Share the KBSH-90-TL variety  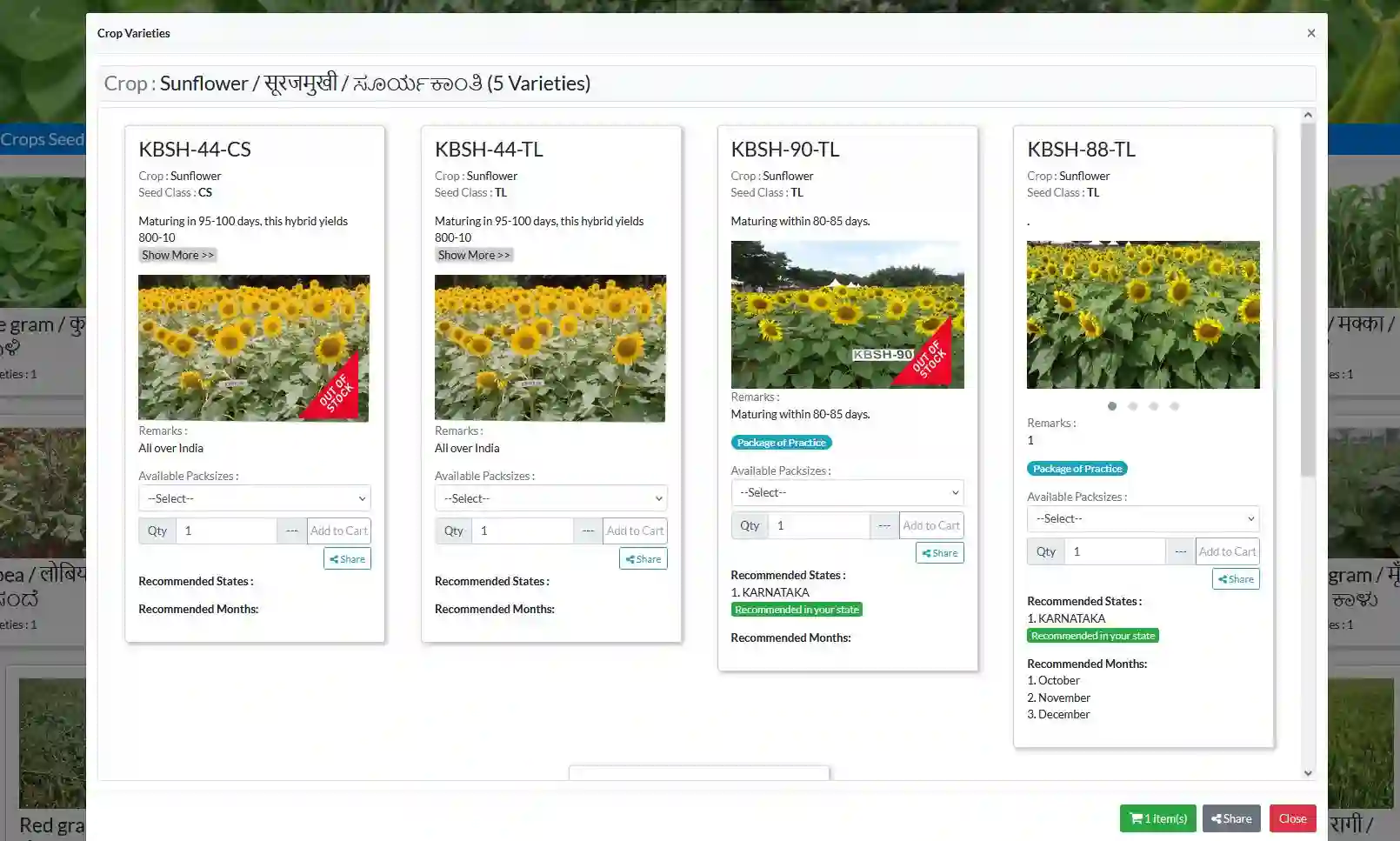(939, 552)
